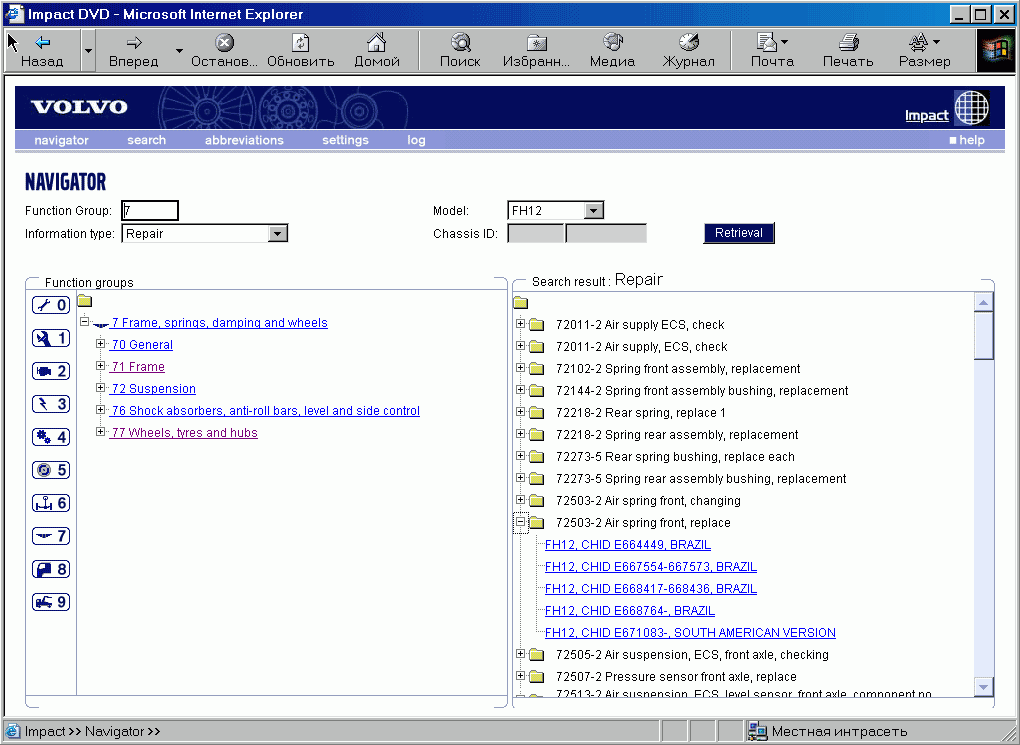
Task: Open function group 0 wrench icon
Action: click(51, 305)
